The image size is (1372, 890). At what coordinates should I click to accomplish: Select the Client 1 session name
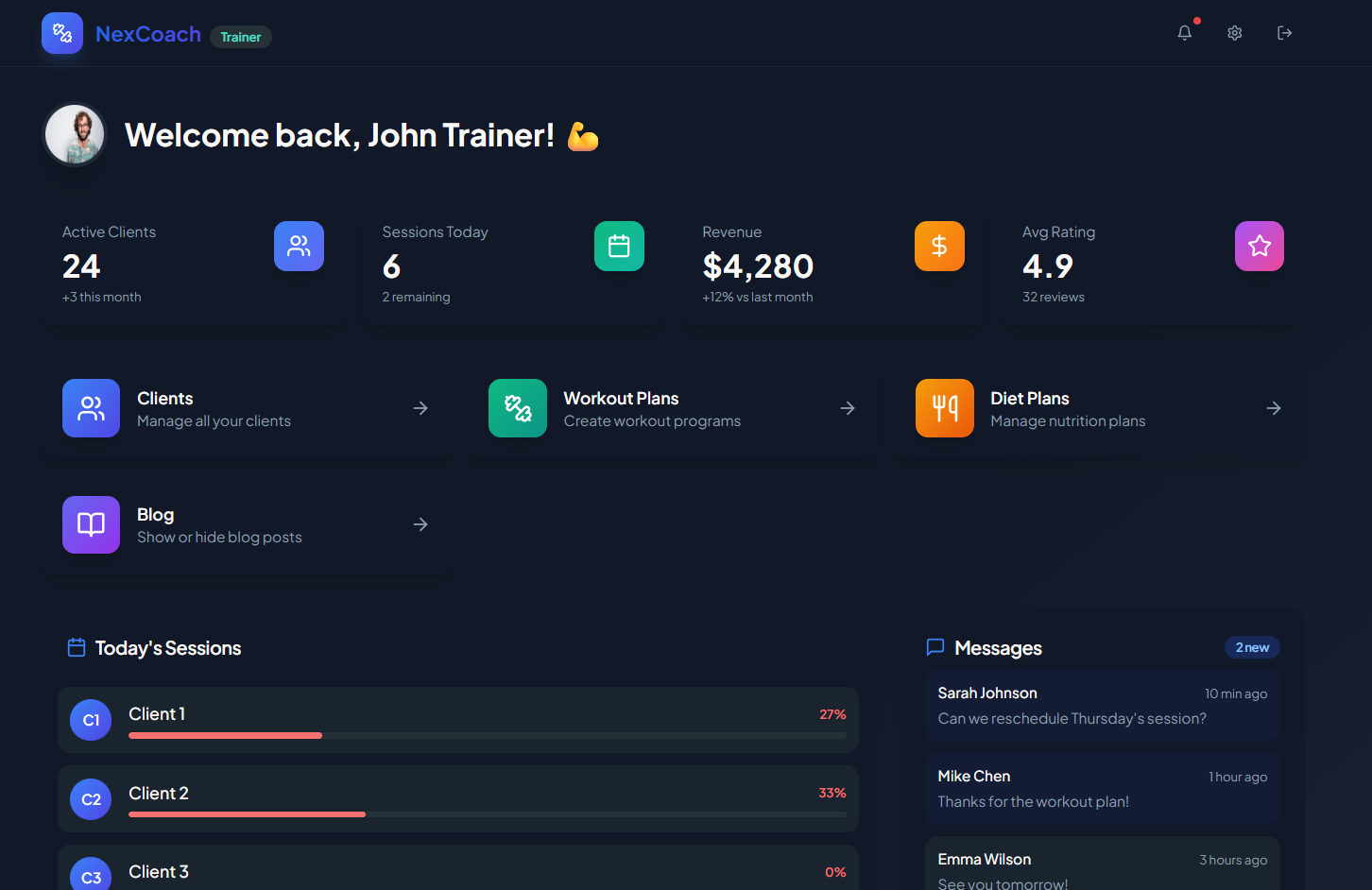click(x=157, y=714)
